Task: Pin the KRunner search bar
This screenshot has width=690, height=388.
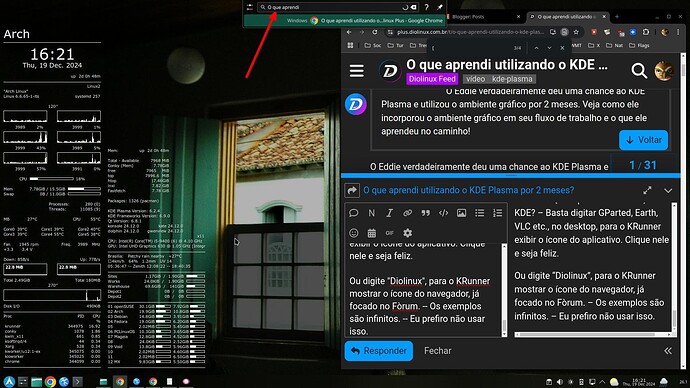Action: click(440, 7)
